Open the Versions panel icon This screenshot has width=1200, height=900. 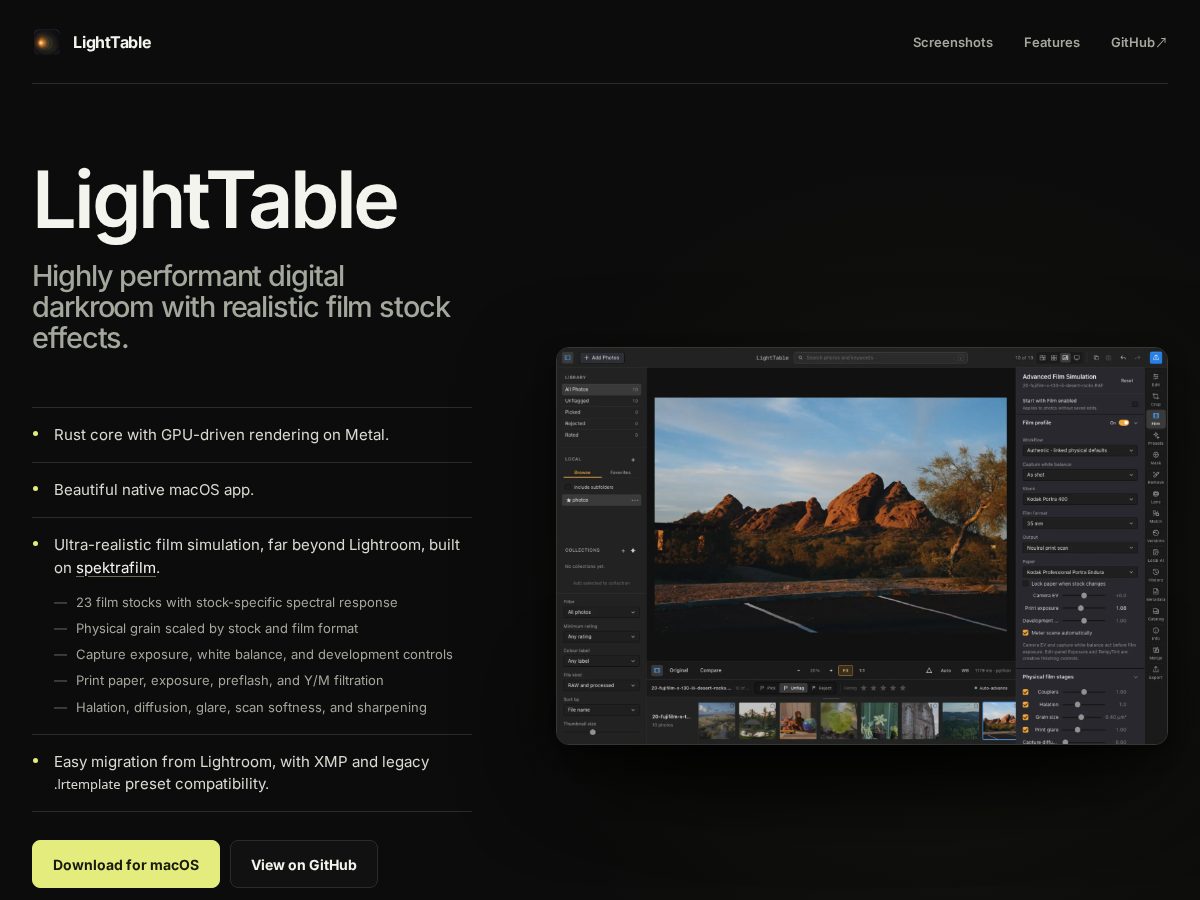[x=1156, y=533]
